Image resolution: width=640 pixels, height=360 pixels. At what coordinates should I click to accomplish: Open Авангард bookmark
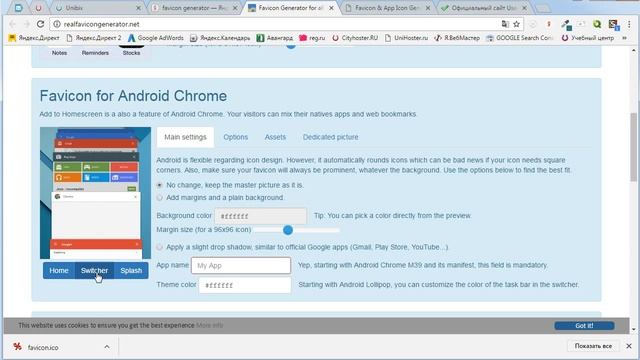pyautogui.click(x=274, y=38)
